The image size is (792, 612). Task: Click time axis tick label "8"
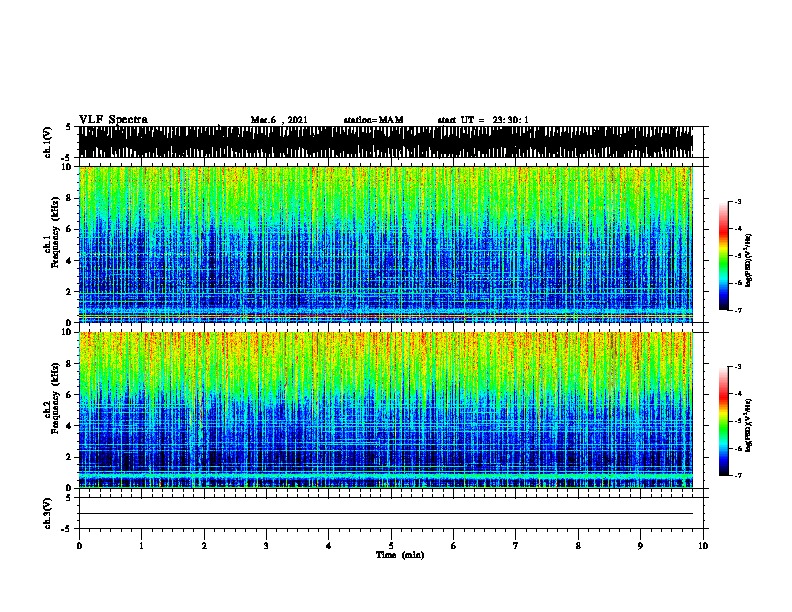578,546
